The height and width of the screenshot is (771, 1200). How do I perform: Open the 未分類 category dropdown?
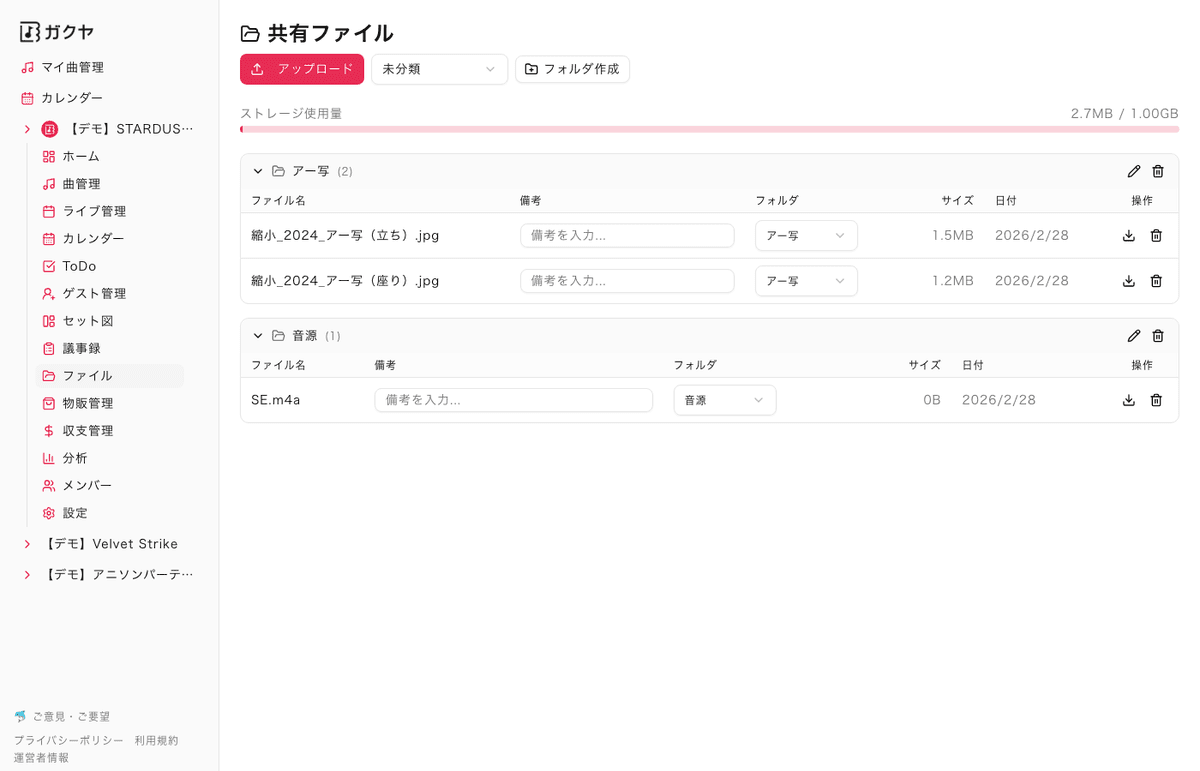pos(439,69)
